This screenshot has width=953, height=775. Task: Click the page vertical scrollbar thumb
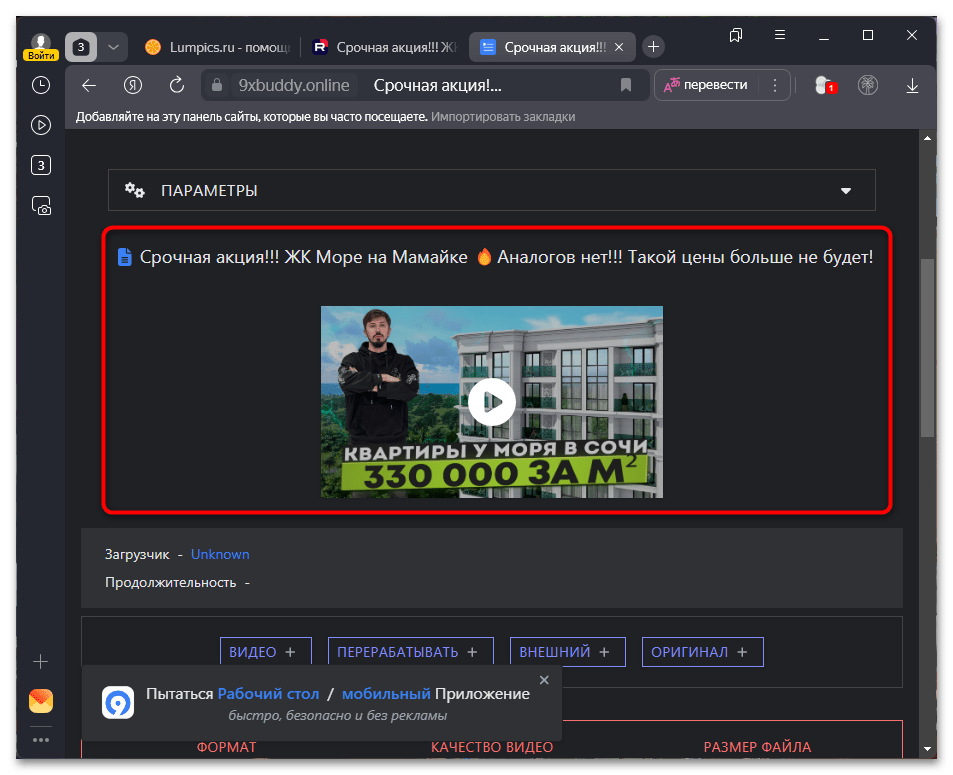coord(927,348)
